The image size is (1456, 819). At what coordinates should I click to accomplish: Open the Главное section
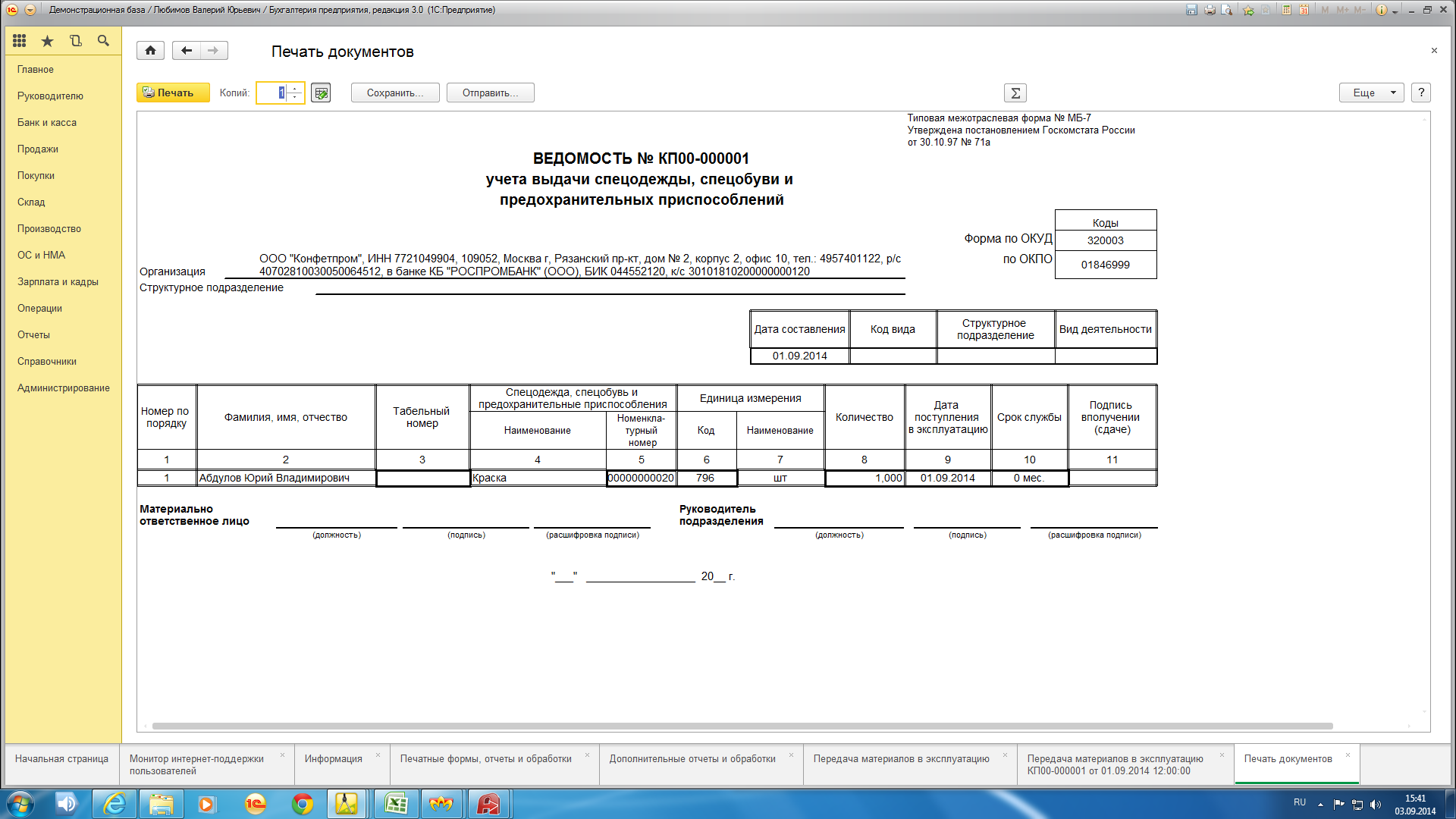36,69
